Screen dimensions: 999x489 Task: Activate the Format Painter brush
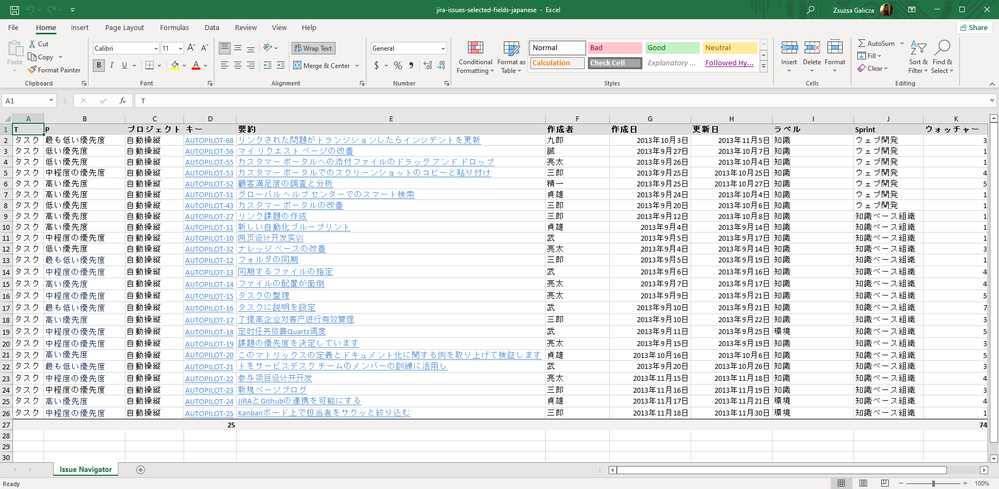pyautogui.click(x=32, y=70)
